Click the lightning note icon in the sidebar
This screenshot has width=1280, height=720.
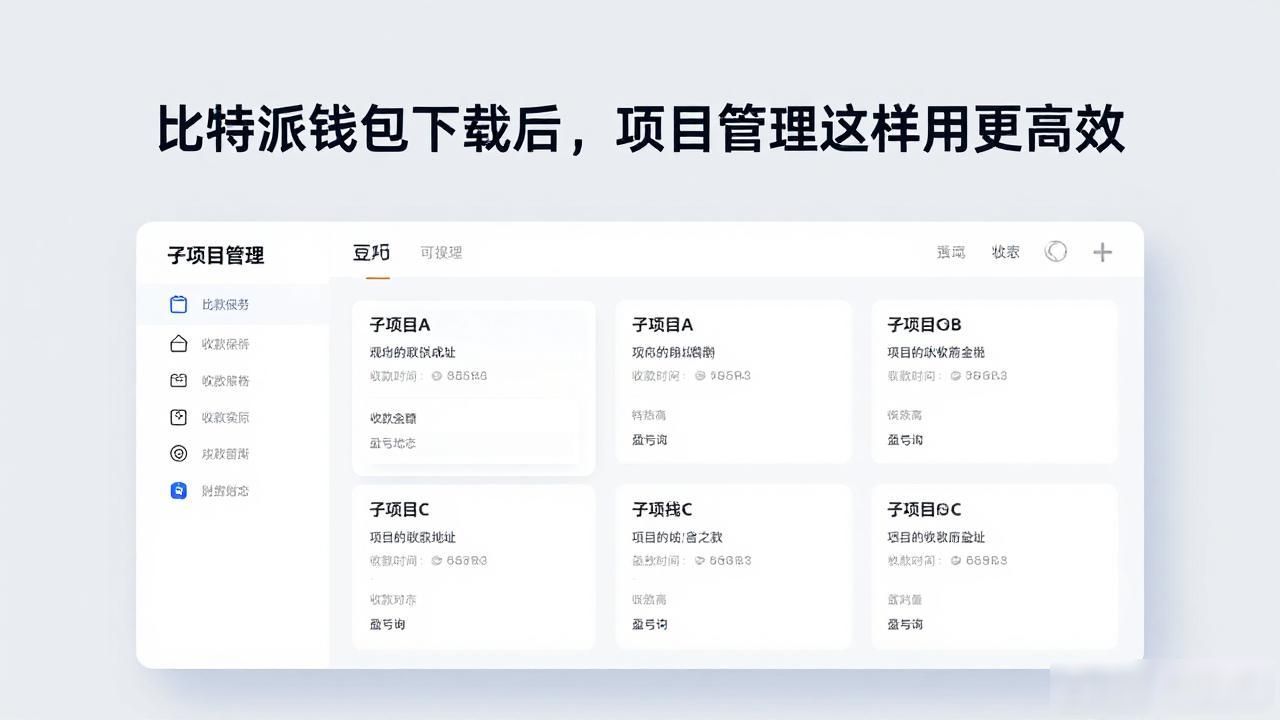click(x=179, y=417)
